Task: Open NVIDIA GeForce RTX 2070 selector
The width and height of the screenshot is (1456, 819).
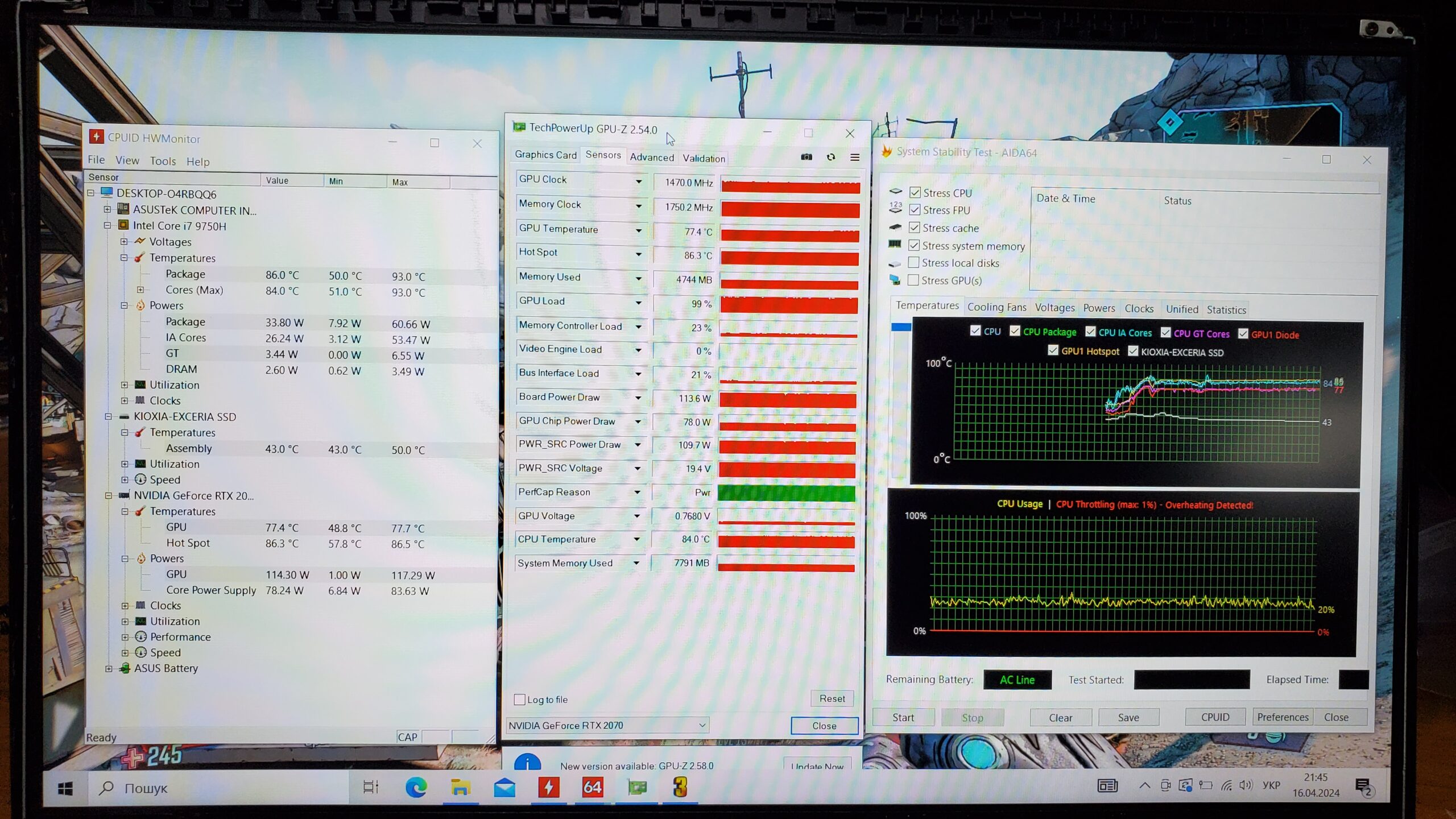Action: point(607,725)
